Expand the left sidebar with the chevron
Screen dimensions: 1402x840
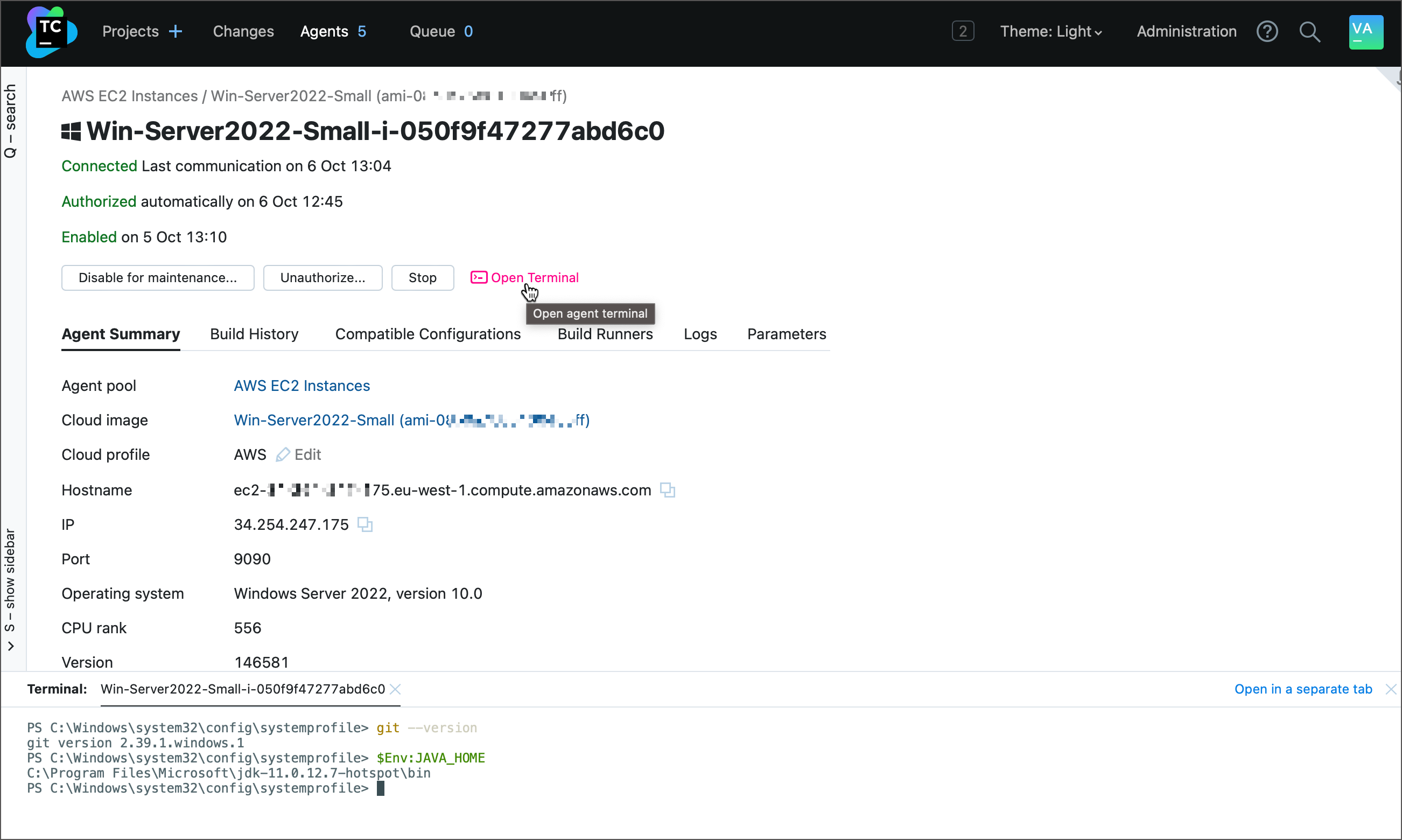coord(10,646)
